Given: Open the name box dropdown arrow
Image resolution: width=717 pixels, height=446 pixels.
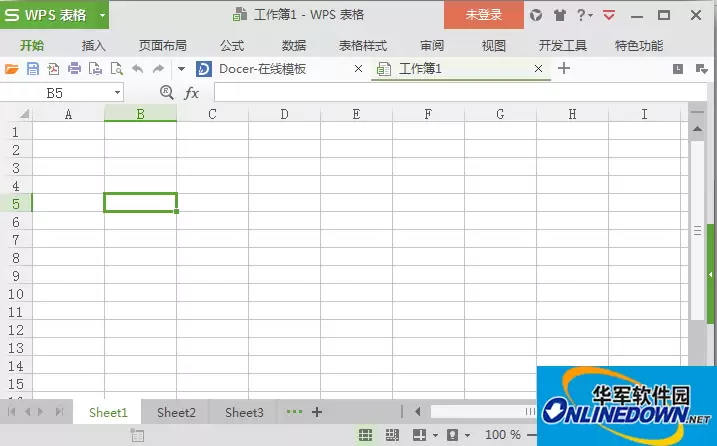Looking at the screenshot, I should point(118,93).
